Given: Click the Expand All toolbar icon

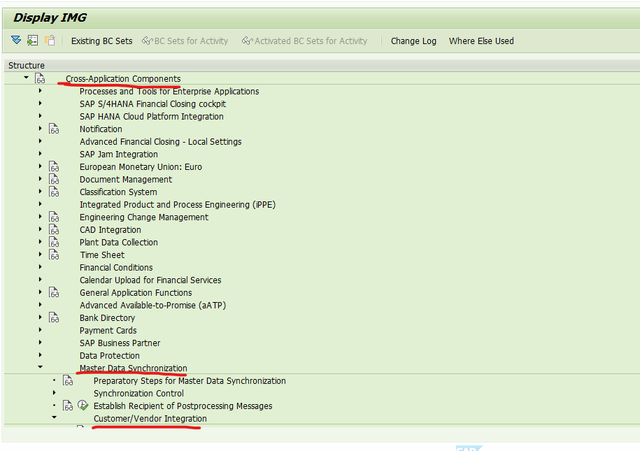Looking at the screenshot, I should coord(16,40).
